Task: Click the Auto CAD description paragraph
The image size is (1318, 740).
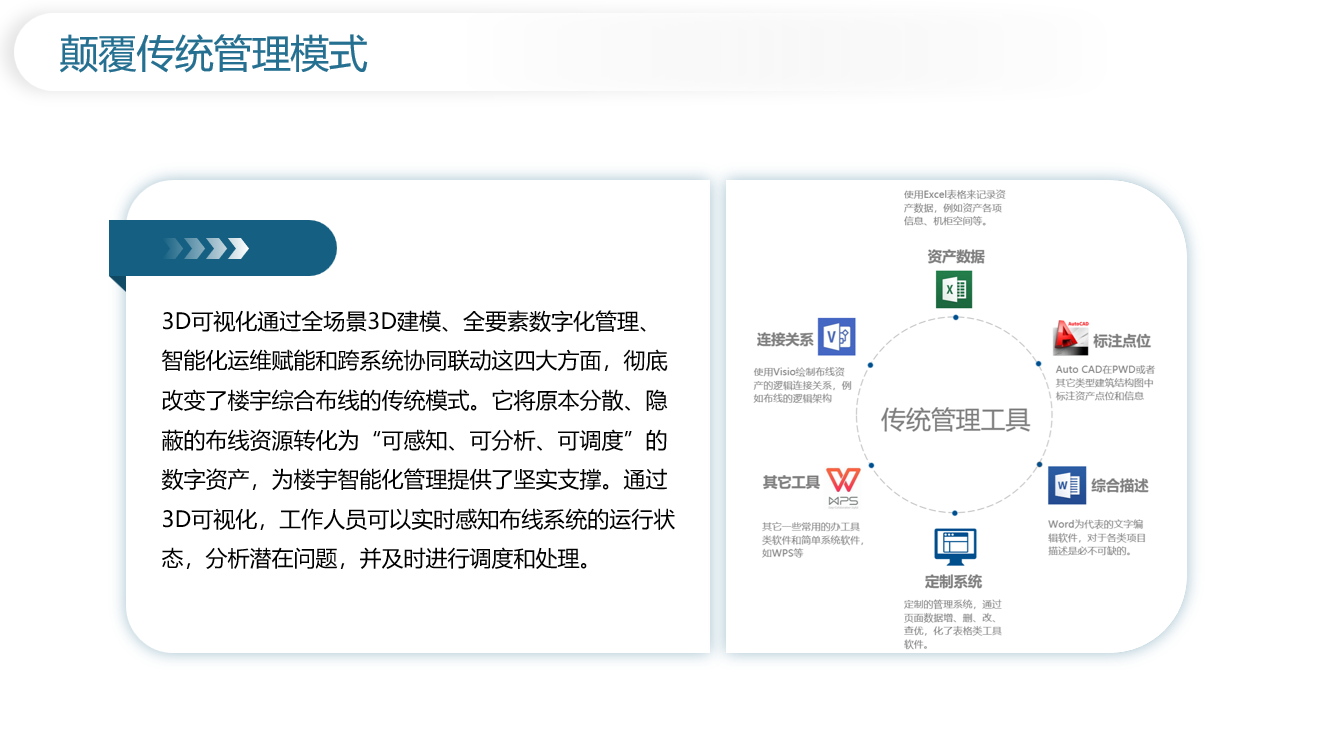Action: (x=1105, y=382)
